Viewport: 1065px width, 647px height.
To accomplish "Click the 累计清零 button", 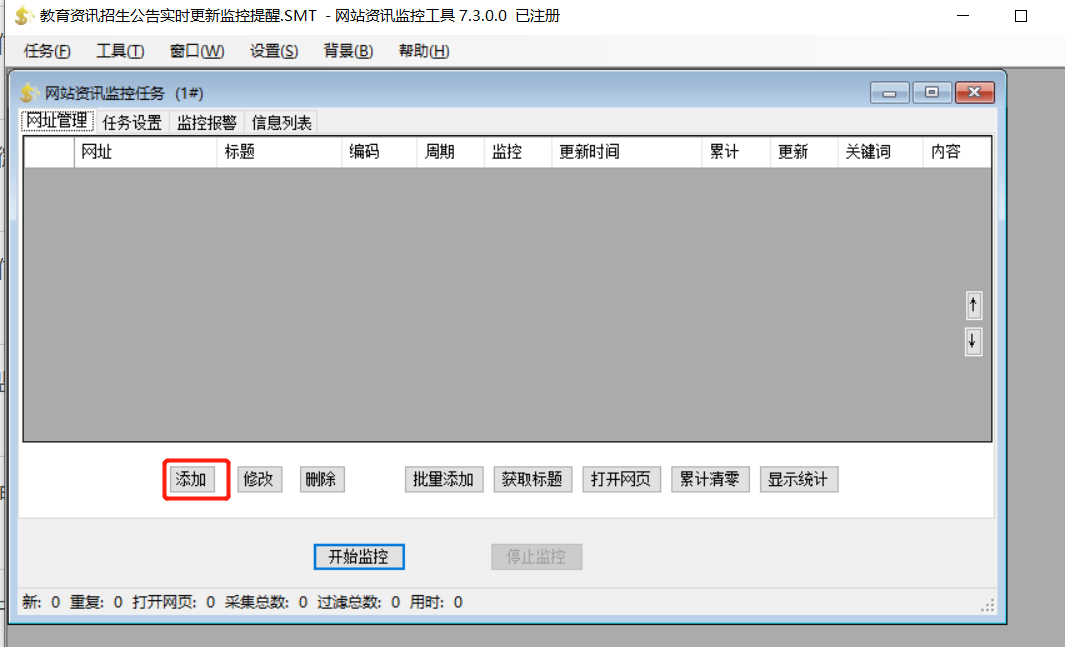I will (710, 479).
